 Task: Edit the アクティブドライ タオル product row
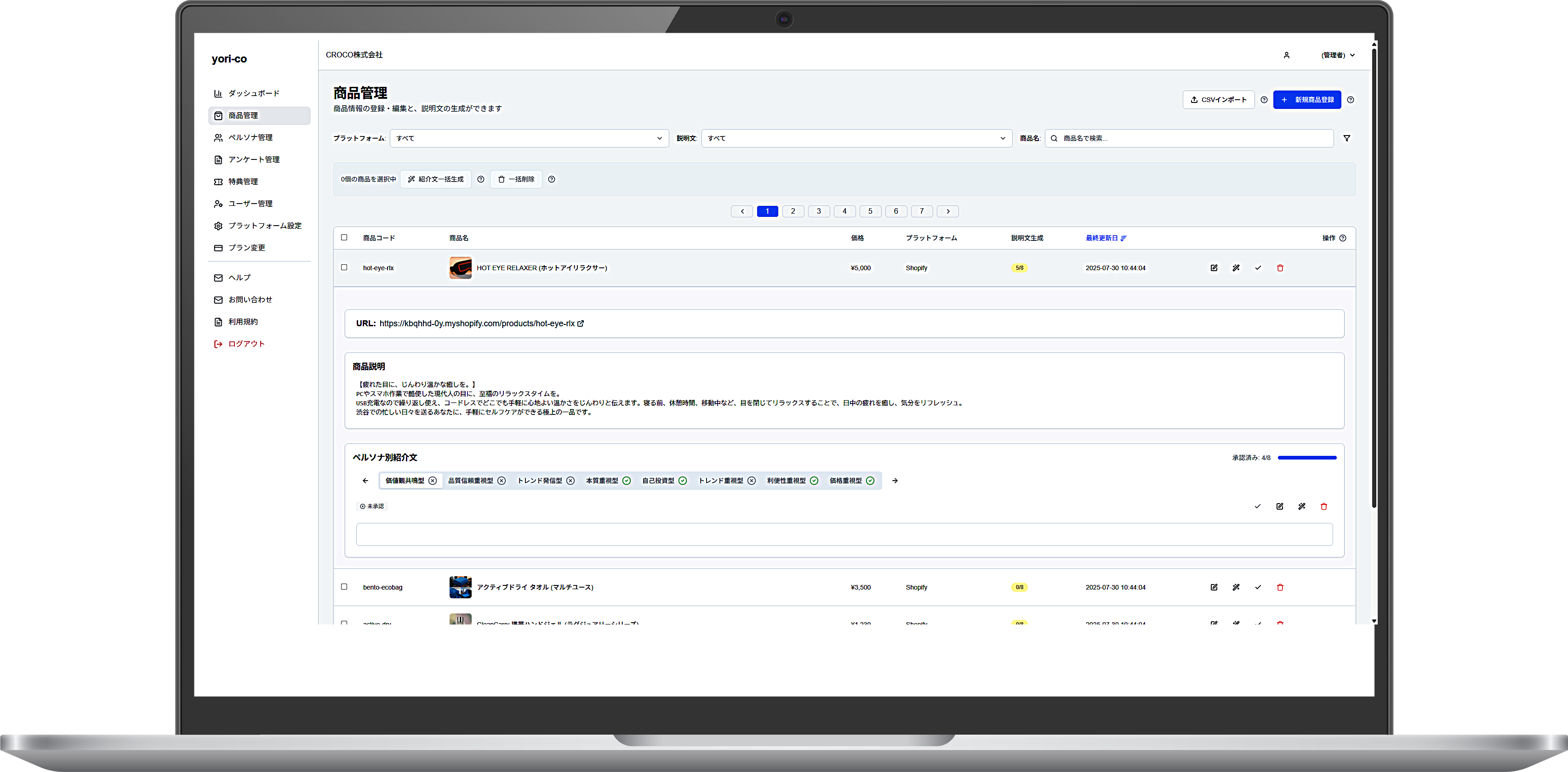(x=1214, y=587)
